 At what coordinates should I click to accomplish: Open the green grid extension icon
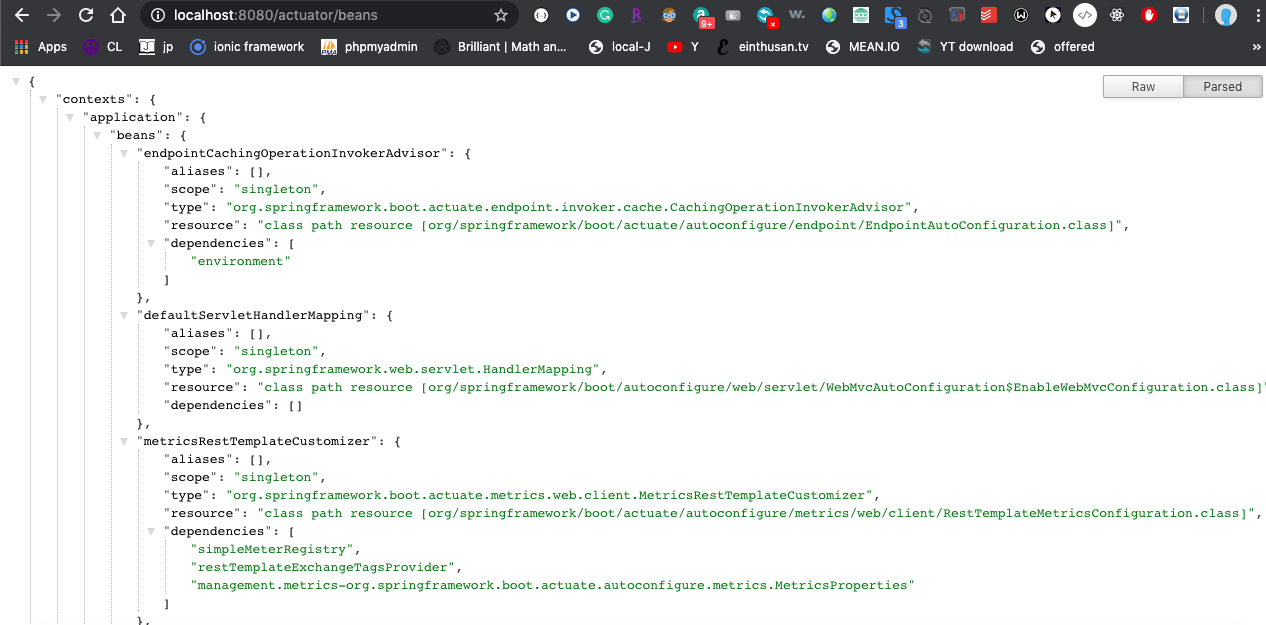pos(861,15)
